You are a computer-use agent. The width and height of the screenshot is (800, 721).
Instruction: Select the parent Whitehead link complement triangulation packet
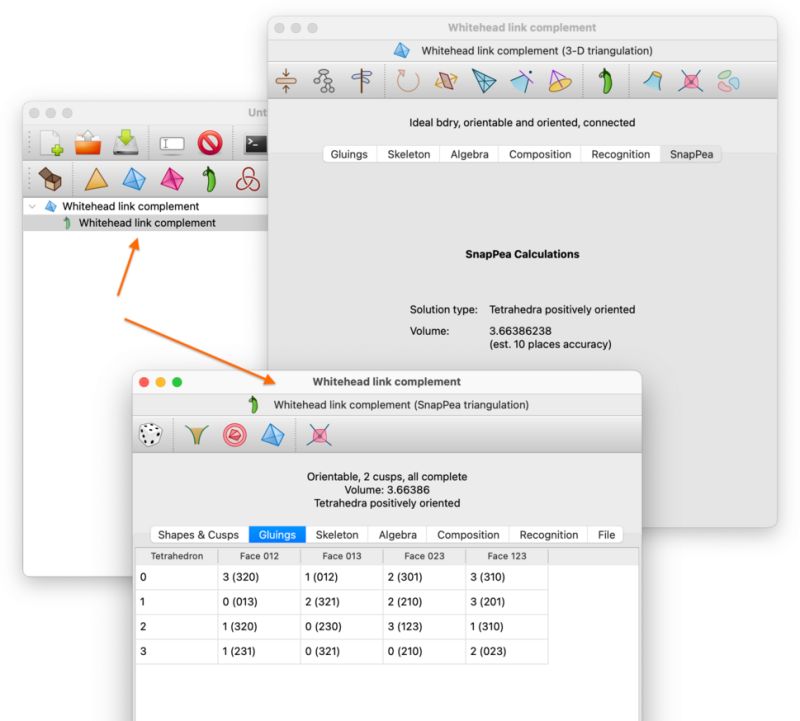(130, 206)
